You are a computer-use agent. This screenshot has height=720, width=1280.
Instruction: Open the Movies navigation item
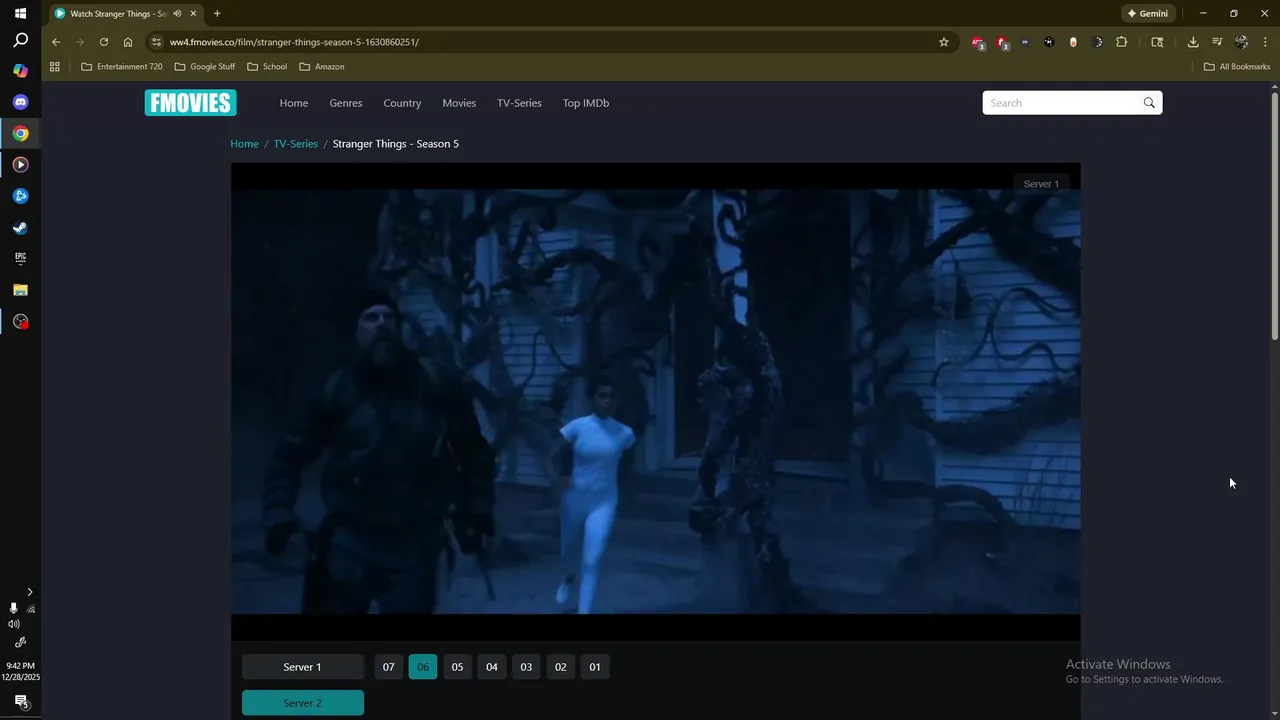[x=459, y=103]
